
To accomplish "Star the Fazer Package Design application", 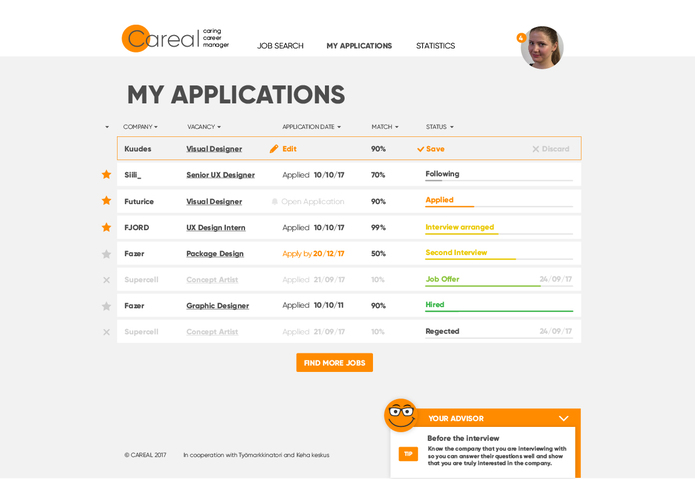I will (x=106, y=254).
